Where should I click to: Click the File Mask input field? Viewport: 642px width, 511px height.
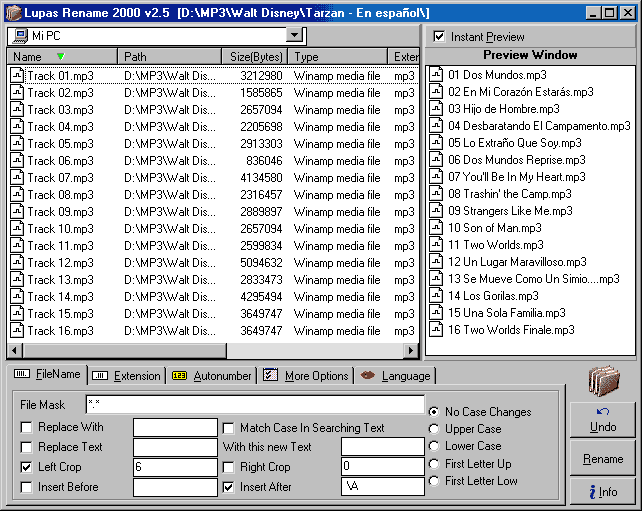(x=255, y=405)
